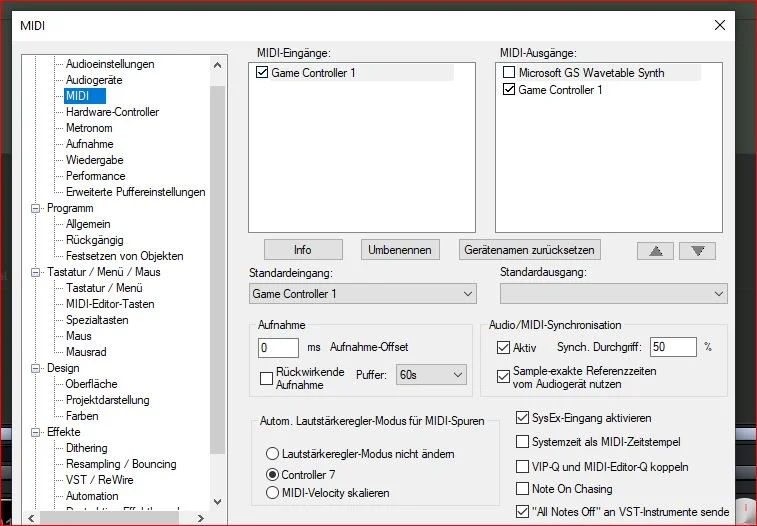Open Resampling / Bouncing settings
The image size is (757, 526).
coord(121,464)
